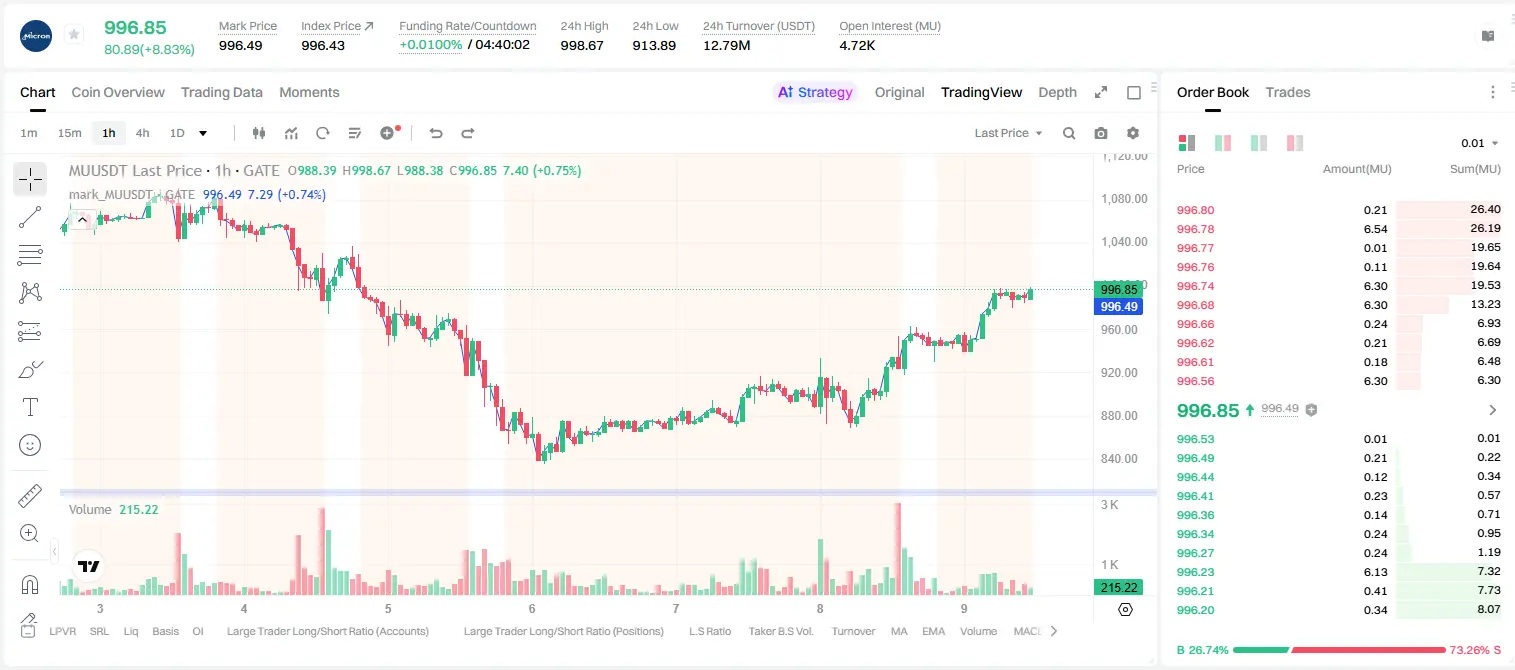This screenshot has height=670, width=1515.
Task: Open the 0.01 price precision dropdown
Action: 1480,143
